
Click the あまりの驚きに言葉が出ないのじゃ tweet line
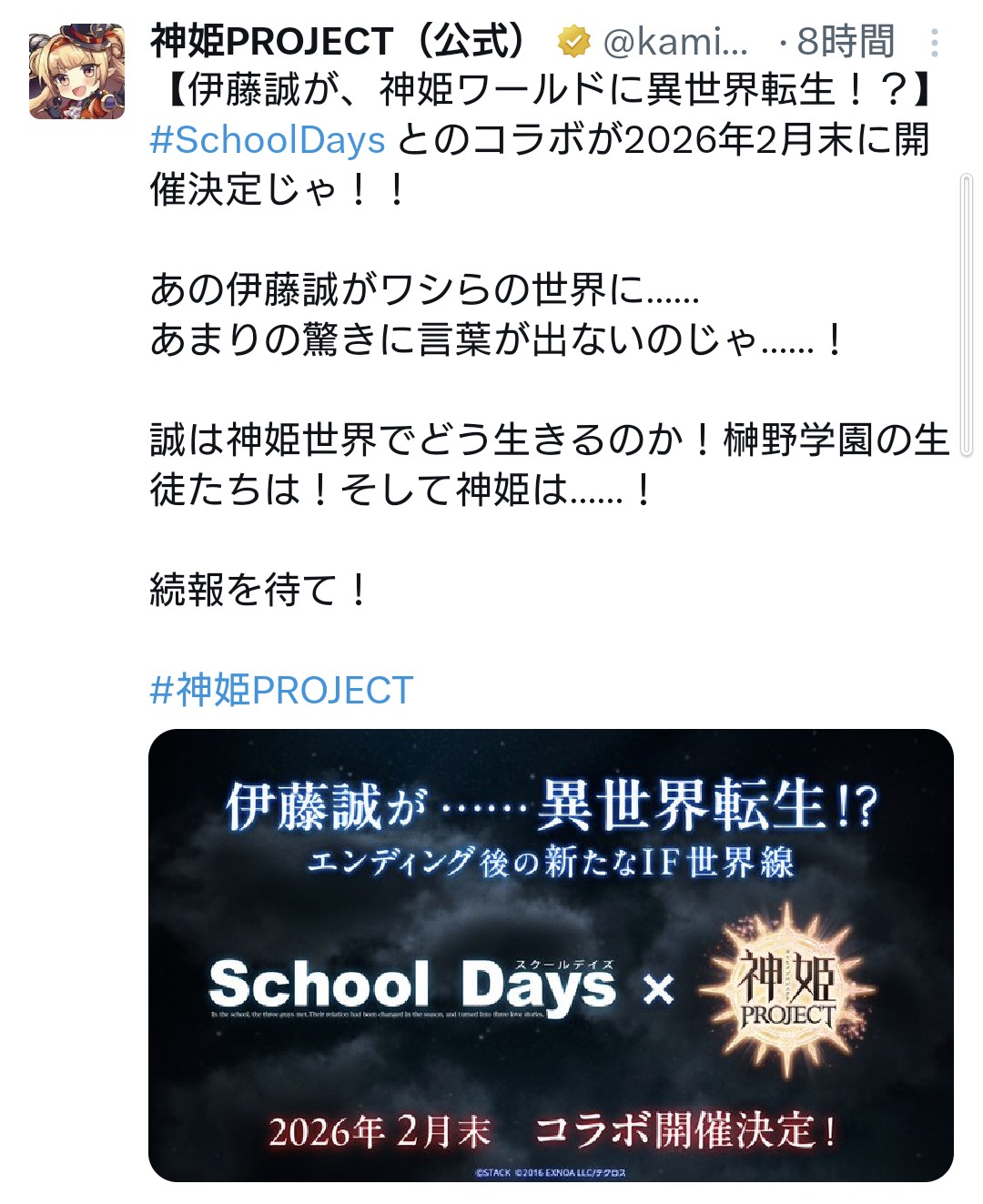[498, 339]
